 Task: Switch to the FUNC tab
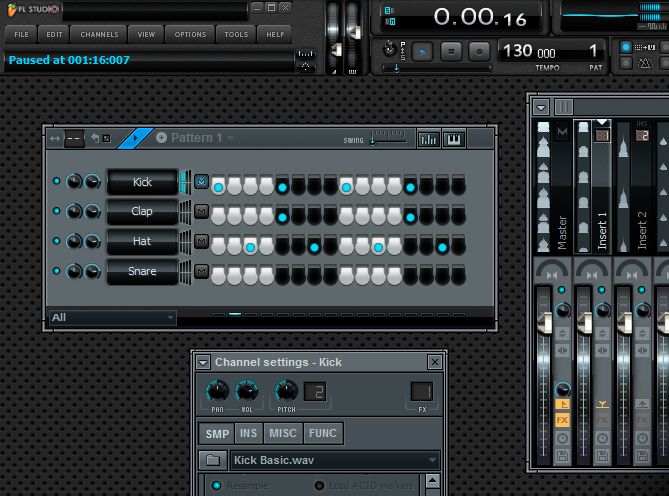(x=323, y=434)
